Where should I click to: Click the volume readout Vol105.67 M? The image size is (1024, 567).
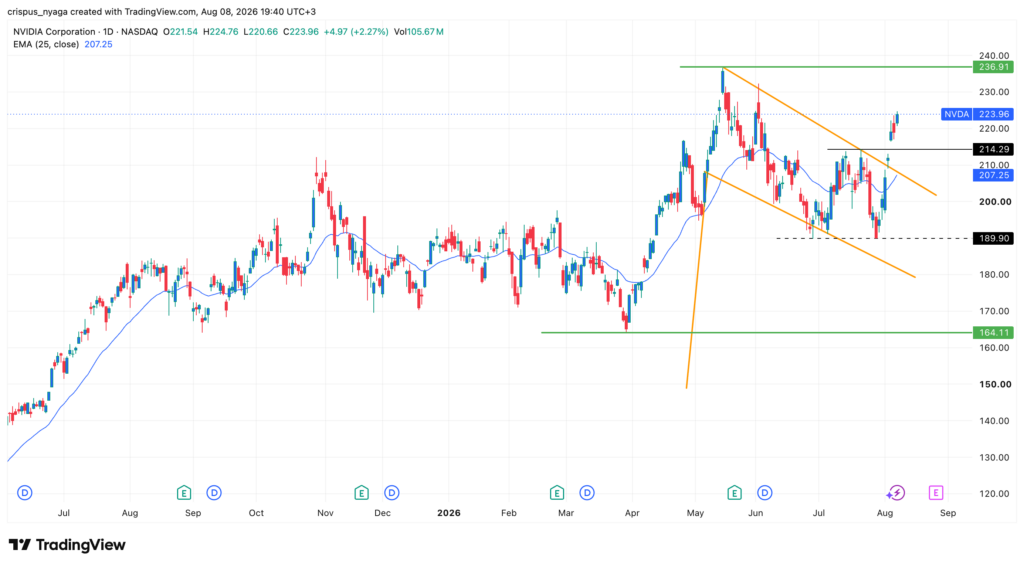tap(419, 31)
